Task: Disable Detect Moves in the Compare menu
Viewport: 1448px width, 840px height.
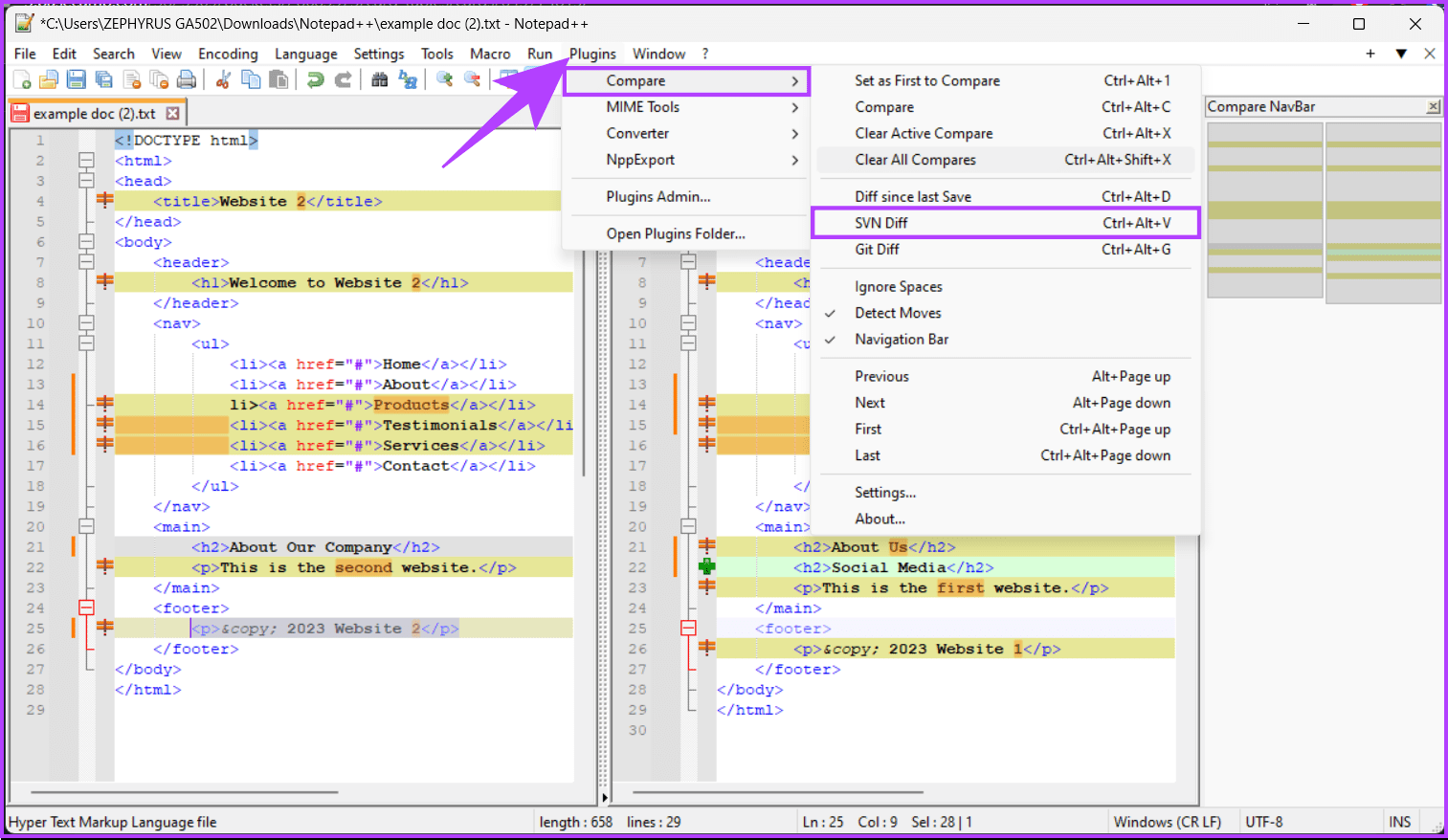Action: click(x=898, y=312)
